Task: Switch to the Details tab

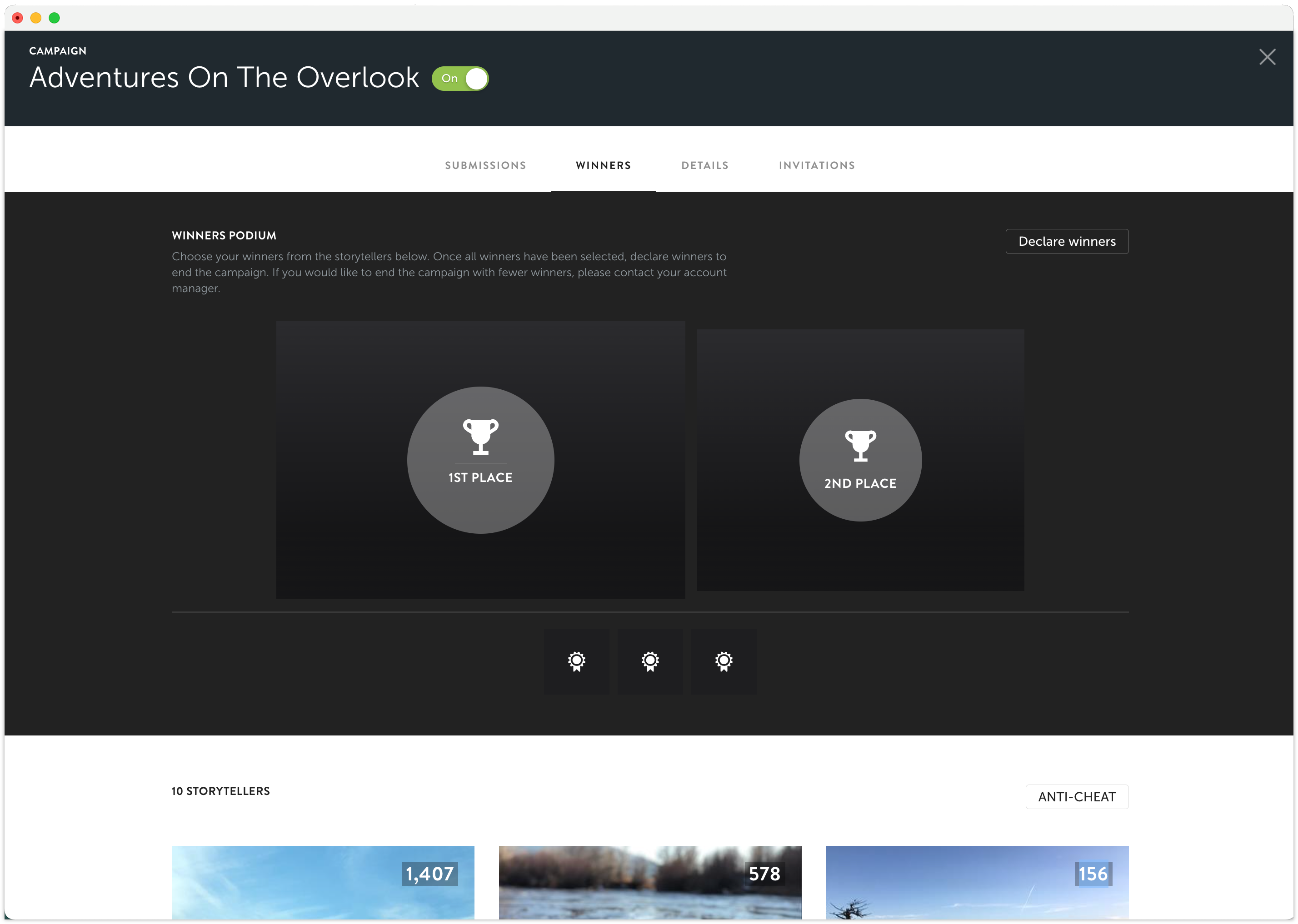Action: click(x=704, y=165)
